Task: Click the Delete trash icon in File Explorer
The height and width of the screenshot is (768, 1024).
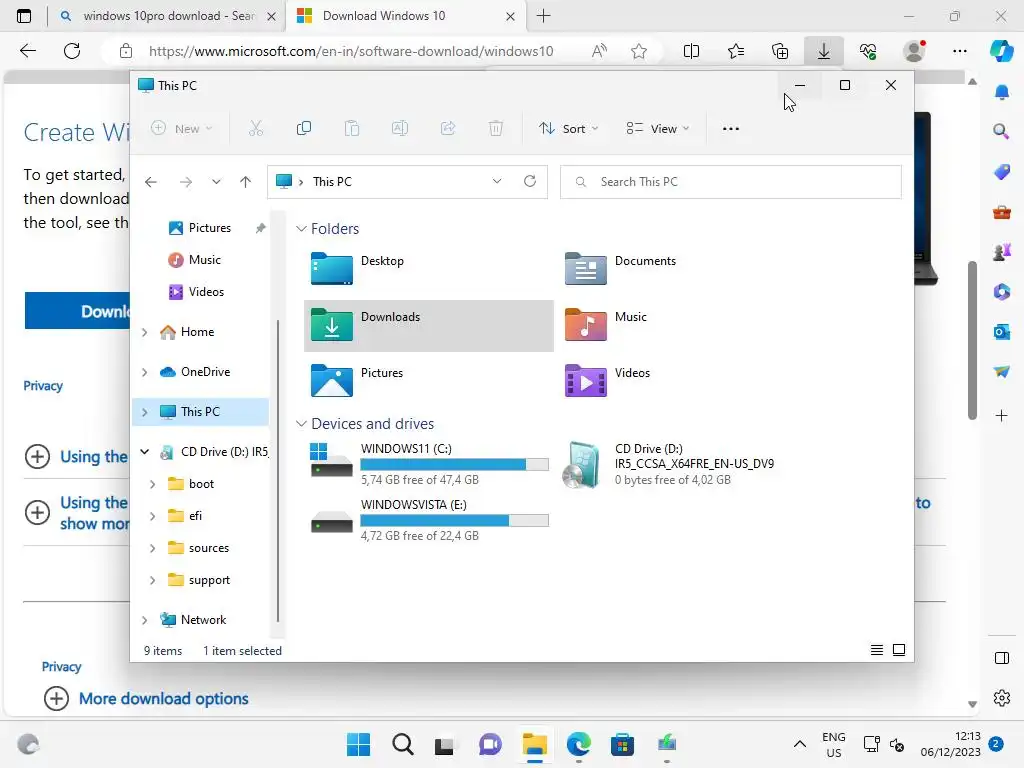Action: coord(496,129)
